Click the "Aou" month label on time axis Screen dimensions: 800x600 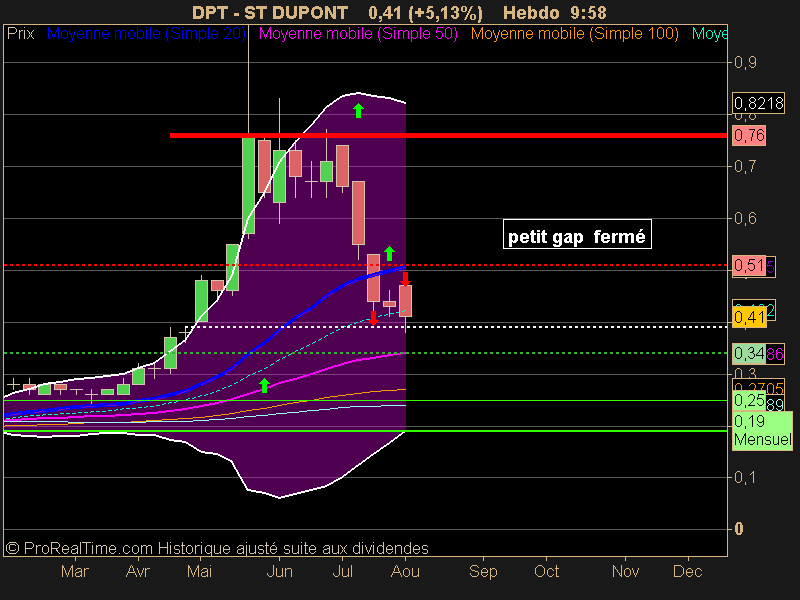405,571
